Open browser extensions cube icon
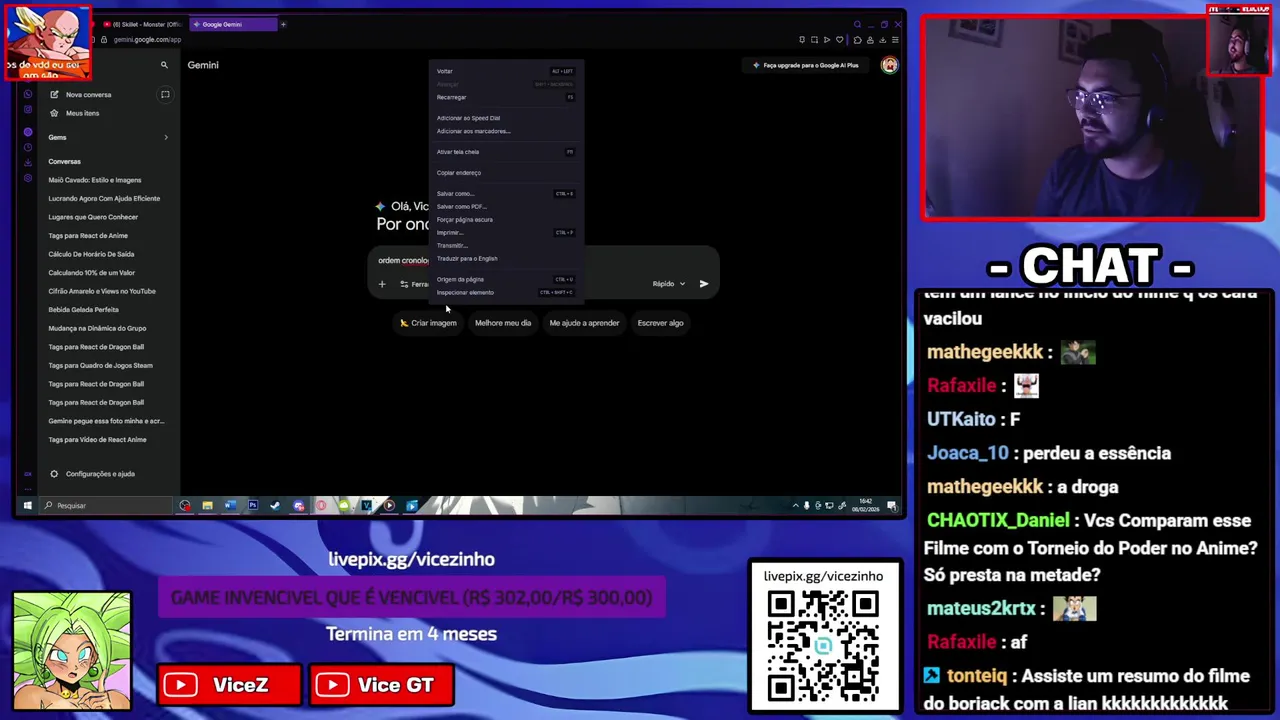Image resolution: width=1280 pixels, height=720 pixels. [x=857, y=40]
